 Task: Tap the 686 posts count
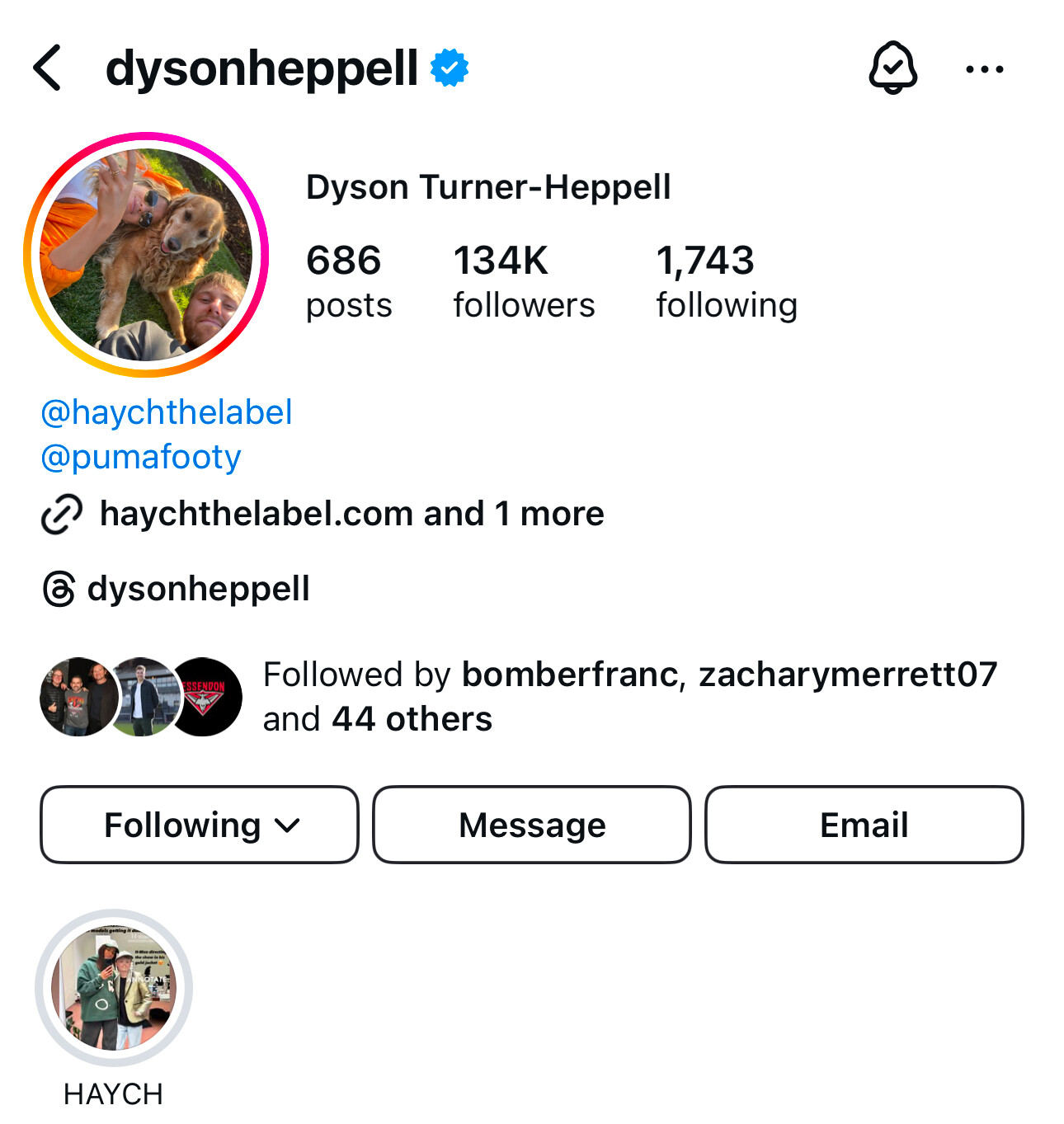[x=349, y=282]
